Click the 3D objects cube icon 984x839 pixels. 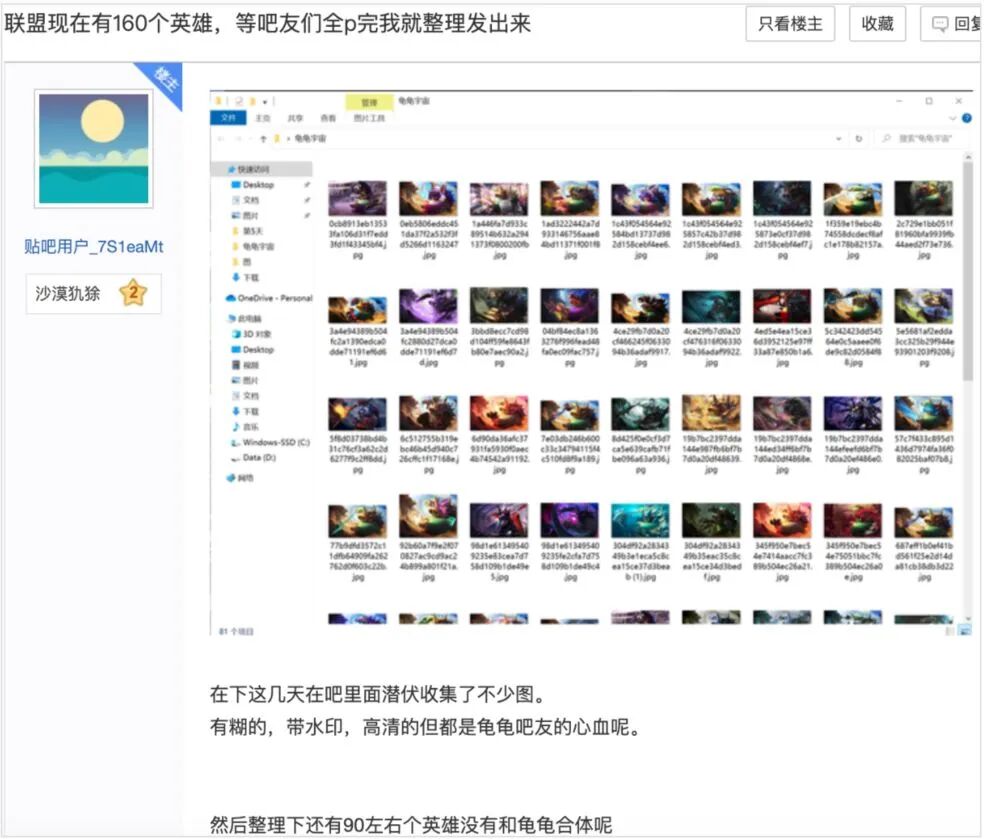(x=236, y=334)
